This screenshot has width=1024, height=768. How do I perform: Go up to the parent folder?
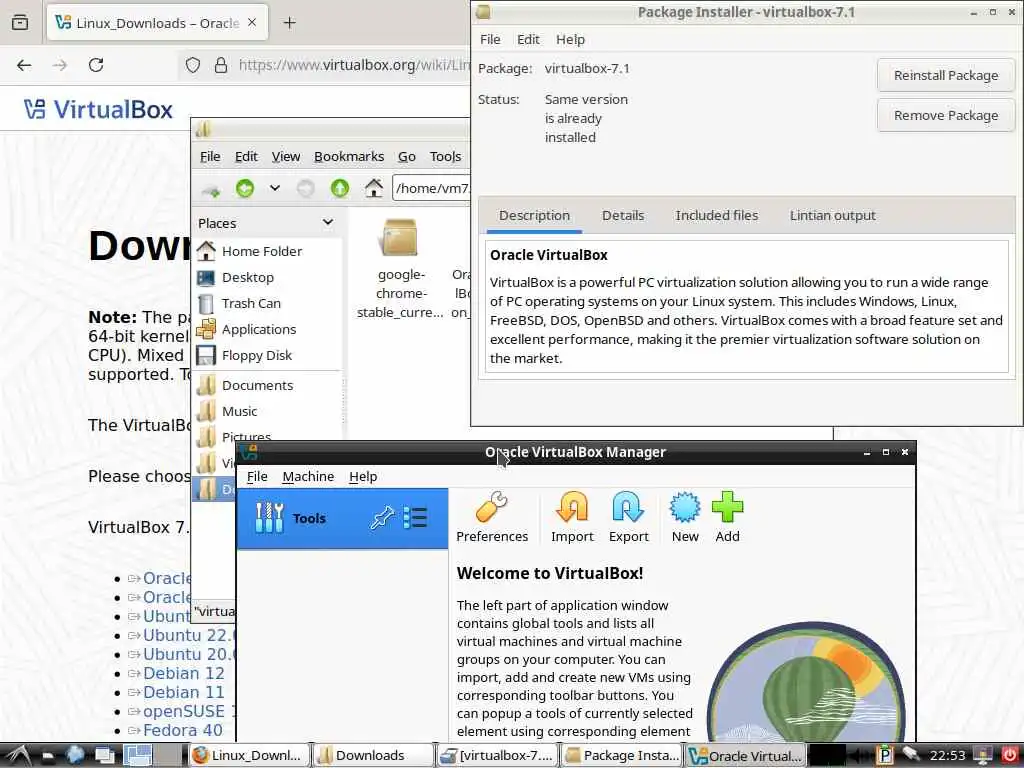click(x=340, y=189)
